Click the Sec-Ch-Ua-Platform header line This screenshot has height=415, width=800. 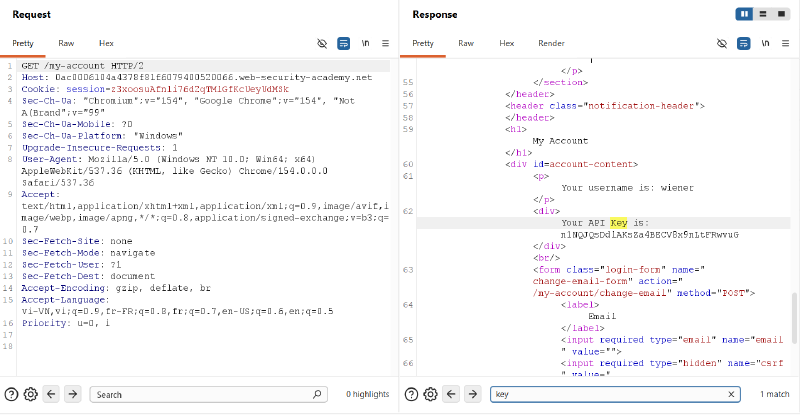tap(102, 136)
